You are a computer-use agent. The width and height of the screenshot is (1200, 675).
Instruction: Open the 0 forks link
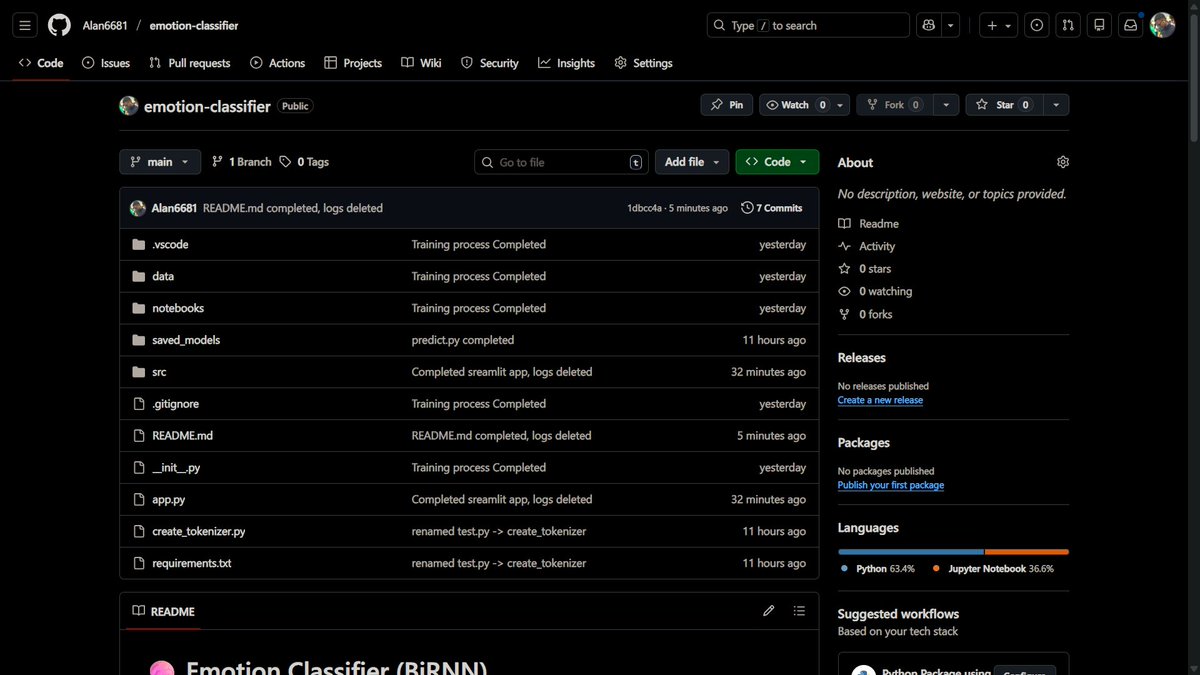[866, 314]
